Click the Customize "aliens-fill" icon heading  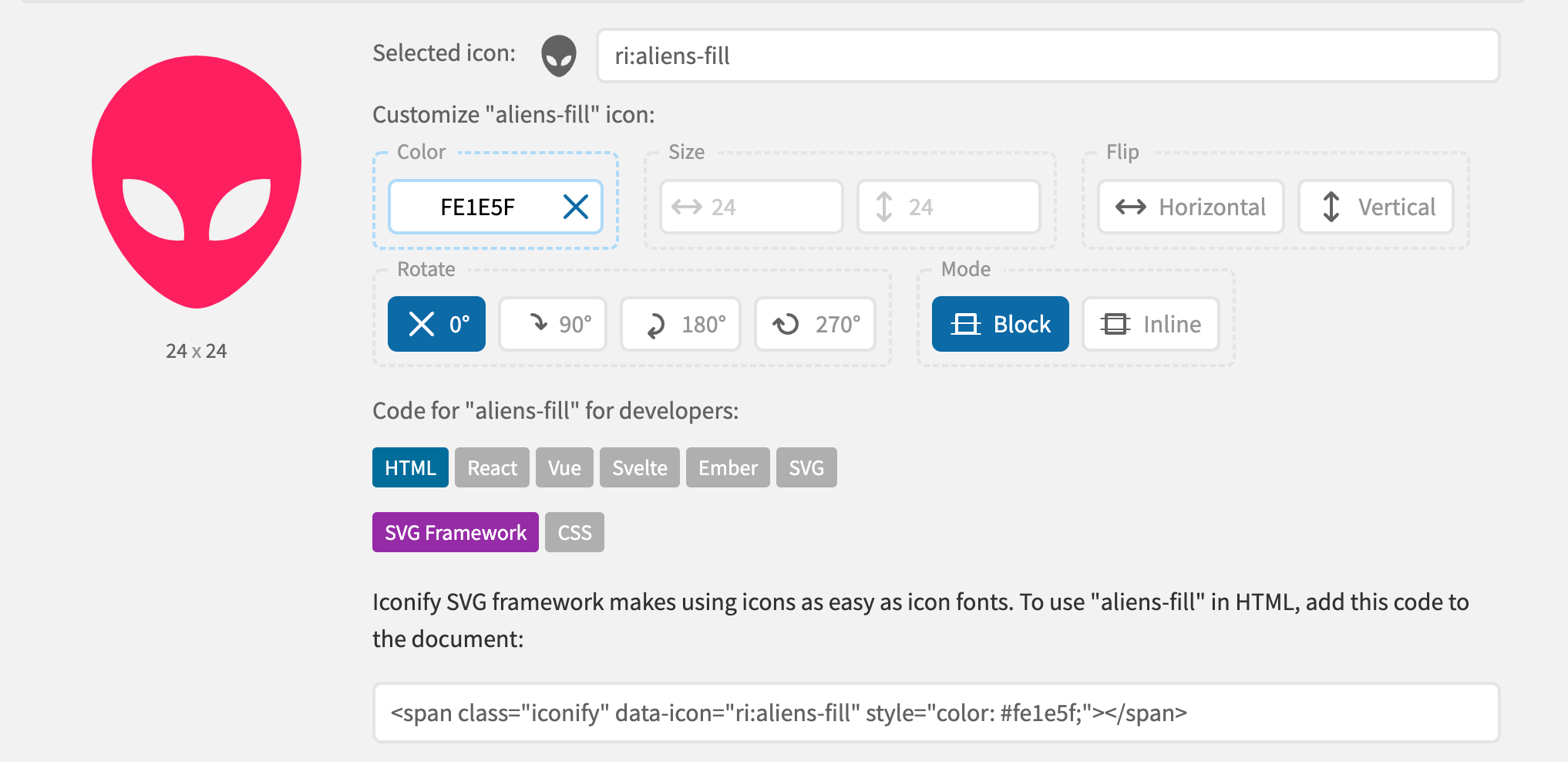513,114
